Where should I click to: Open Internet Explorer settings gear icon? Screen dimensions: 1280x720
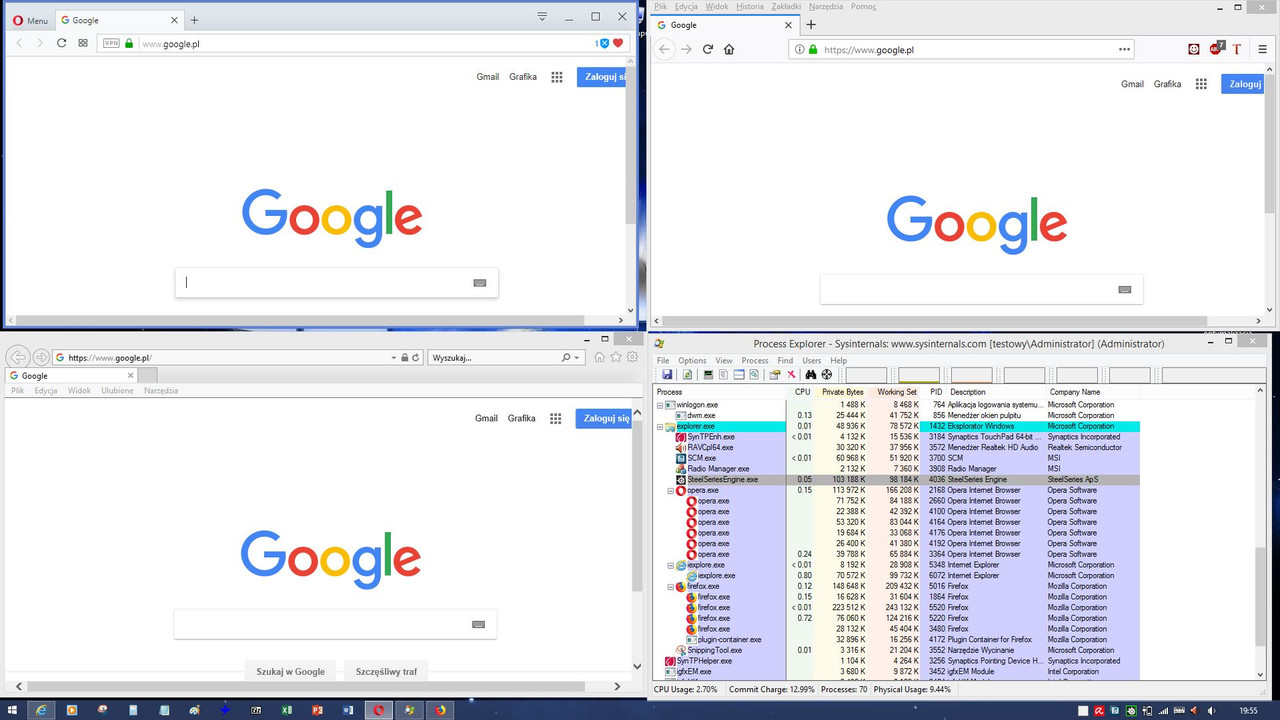pos(633,357)
